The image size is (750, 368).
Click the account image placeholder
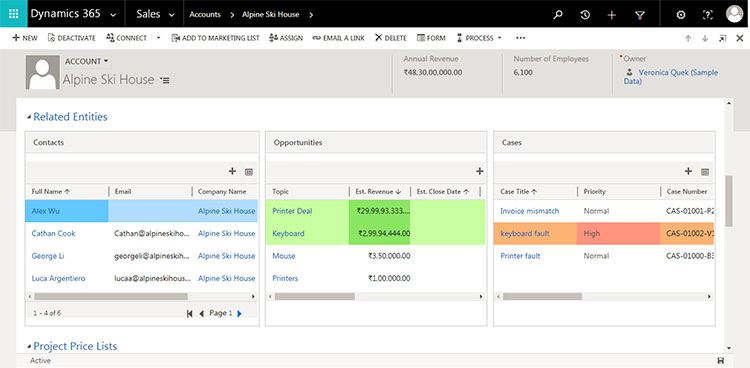click(x=43, y=72)
